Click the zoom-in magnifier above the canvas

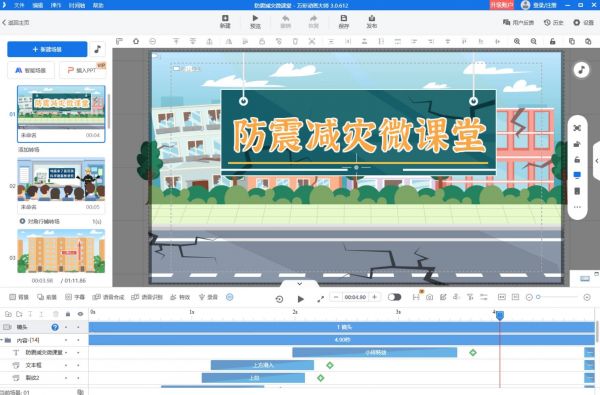pyautogui.click(x=517, y=41)
